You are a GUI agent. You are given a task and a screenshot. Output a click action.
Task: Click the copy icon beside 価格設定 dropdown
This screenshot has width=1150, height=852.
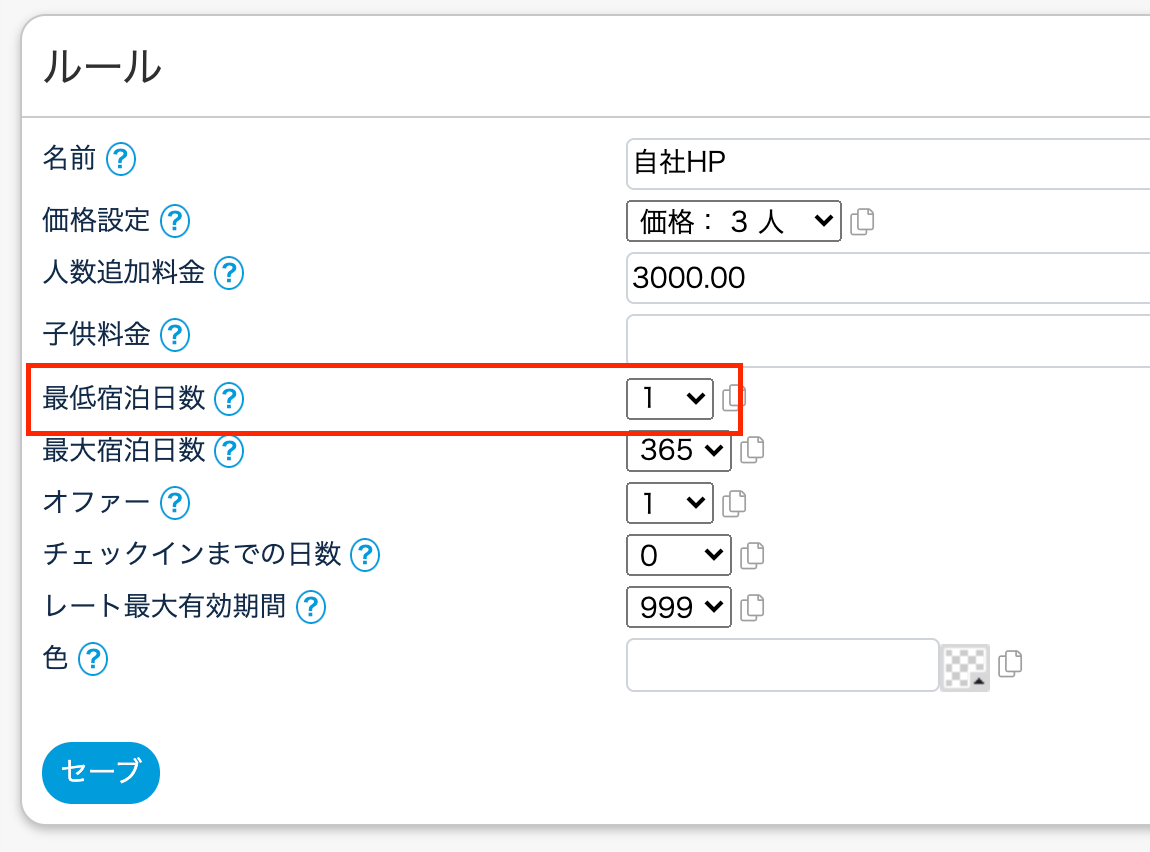click(x=862, y=221)
